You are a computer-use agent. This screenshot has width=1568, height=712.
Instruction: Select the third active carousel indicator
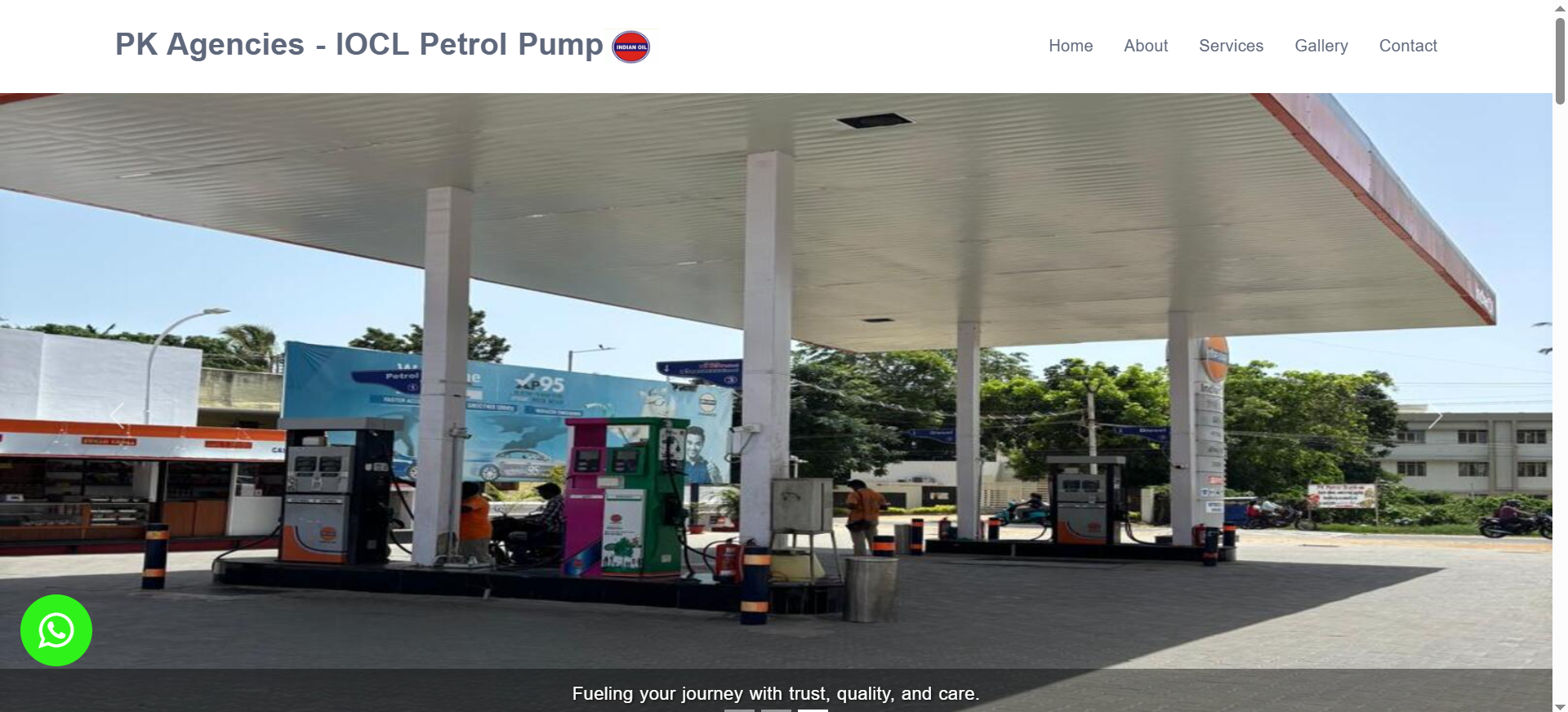tap(813, 710)
